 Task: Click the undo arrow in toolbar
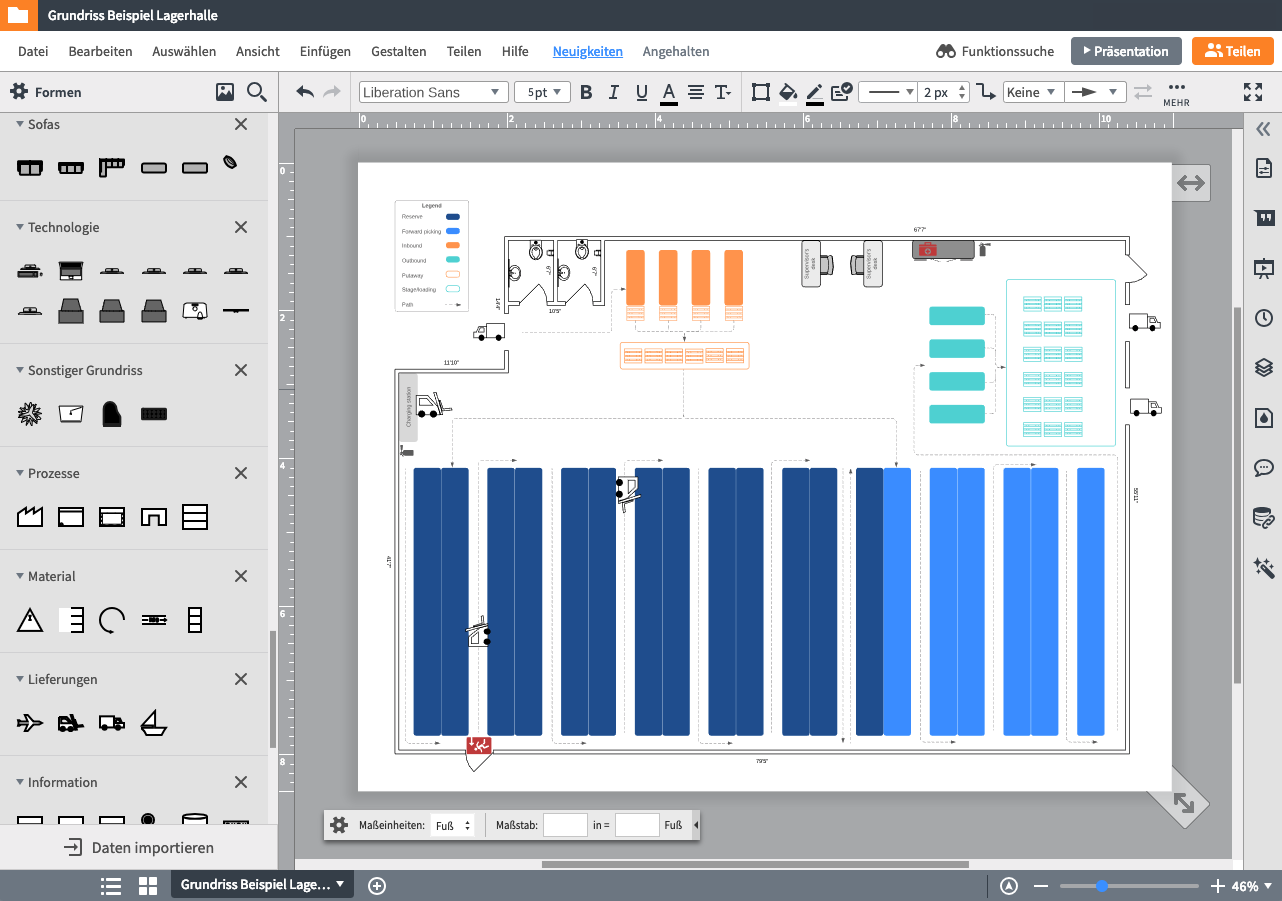click(305, 92)
